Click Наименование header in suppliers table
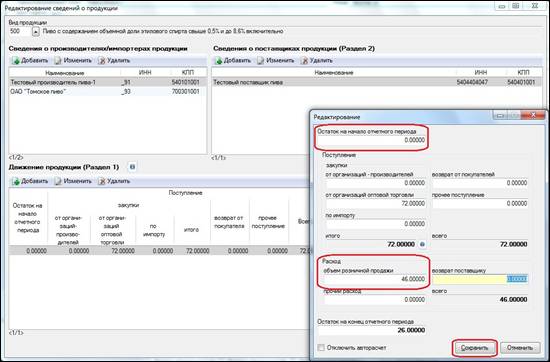 [x=334, y=73]
